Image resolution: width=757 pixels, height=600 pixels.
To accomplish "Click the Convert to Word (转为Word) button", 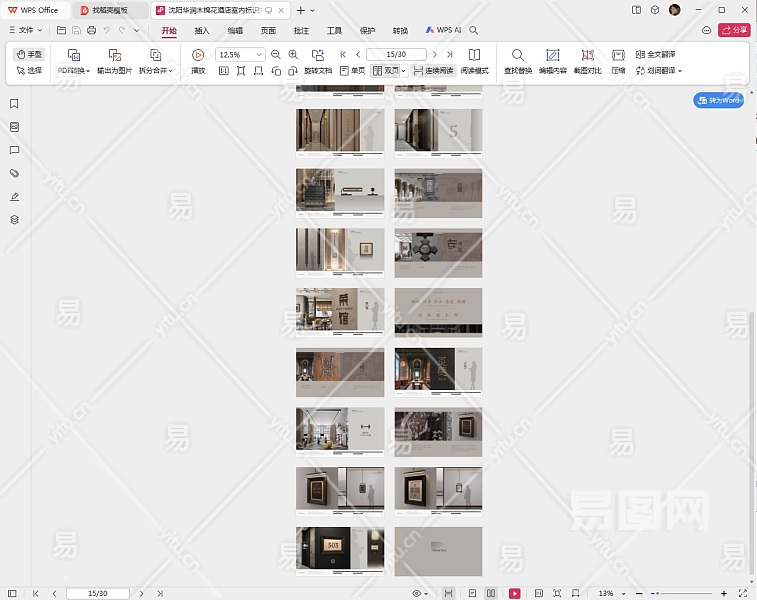I will point(719,100).
